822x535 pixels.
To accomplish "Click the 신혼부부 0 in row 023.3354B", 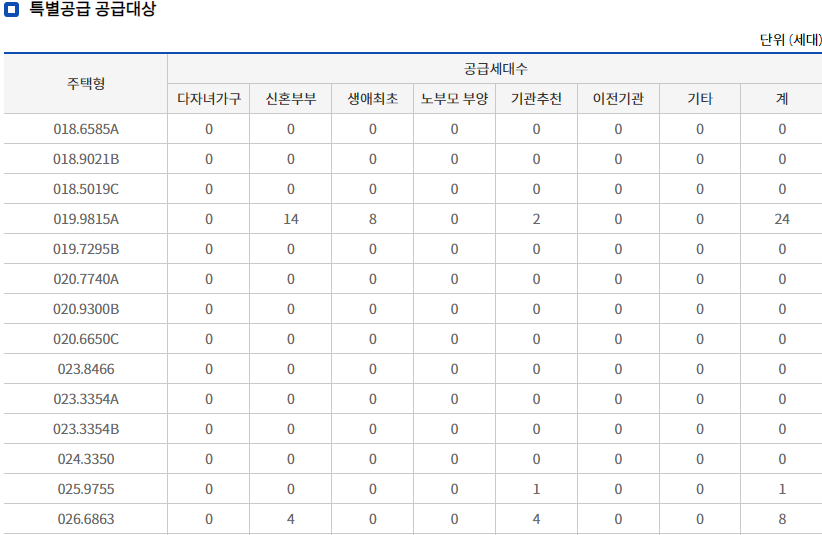I will pyautogui.click(x=291, y=429).
